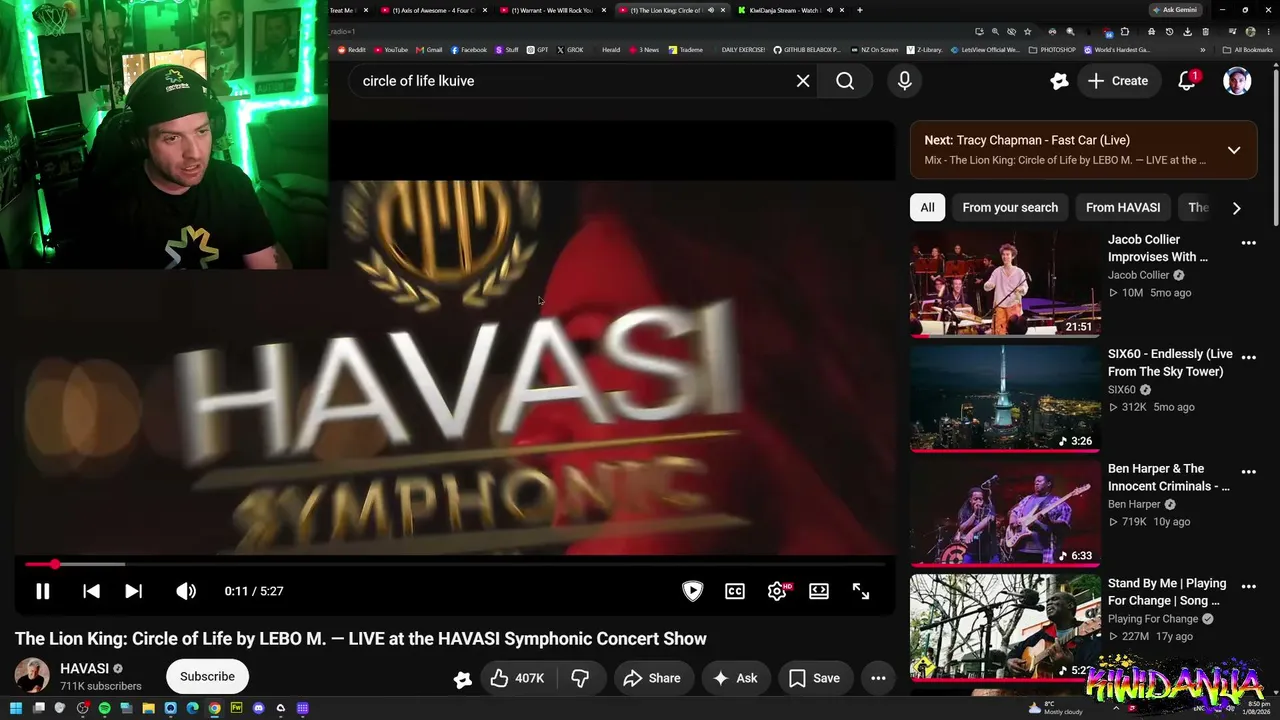Open the Reddit bookmark
Image resolution: width=1280 pixels, height=720 pixels.
tap(352, 49)
